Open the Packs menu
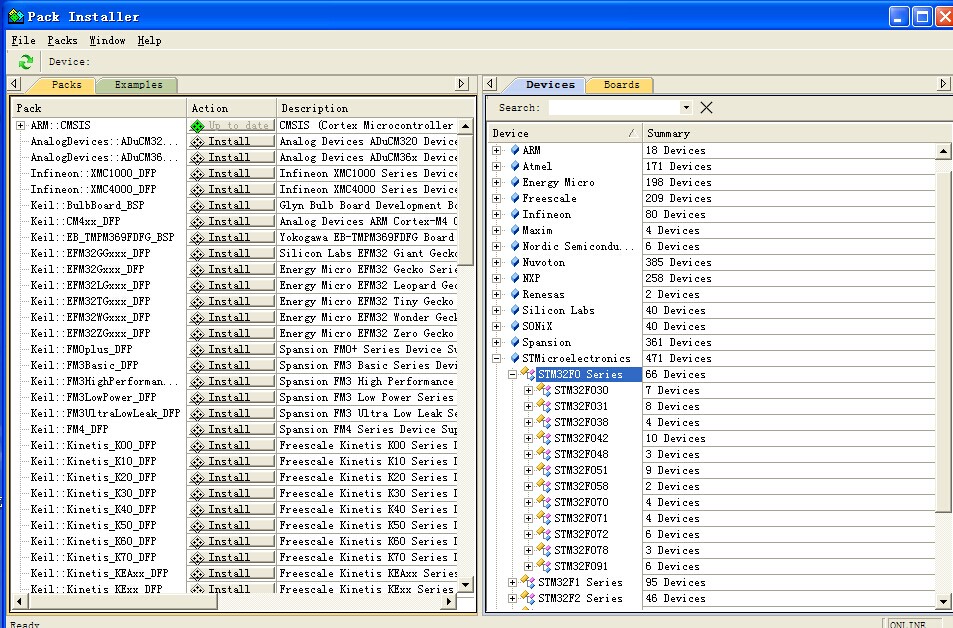The image size is (953, 628). [63, 40]
